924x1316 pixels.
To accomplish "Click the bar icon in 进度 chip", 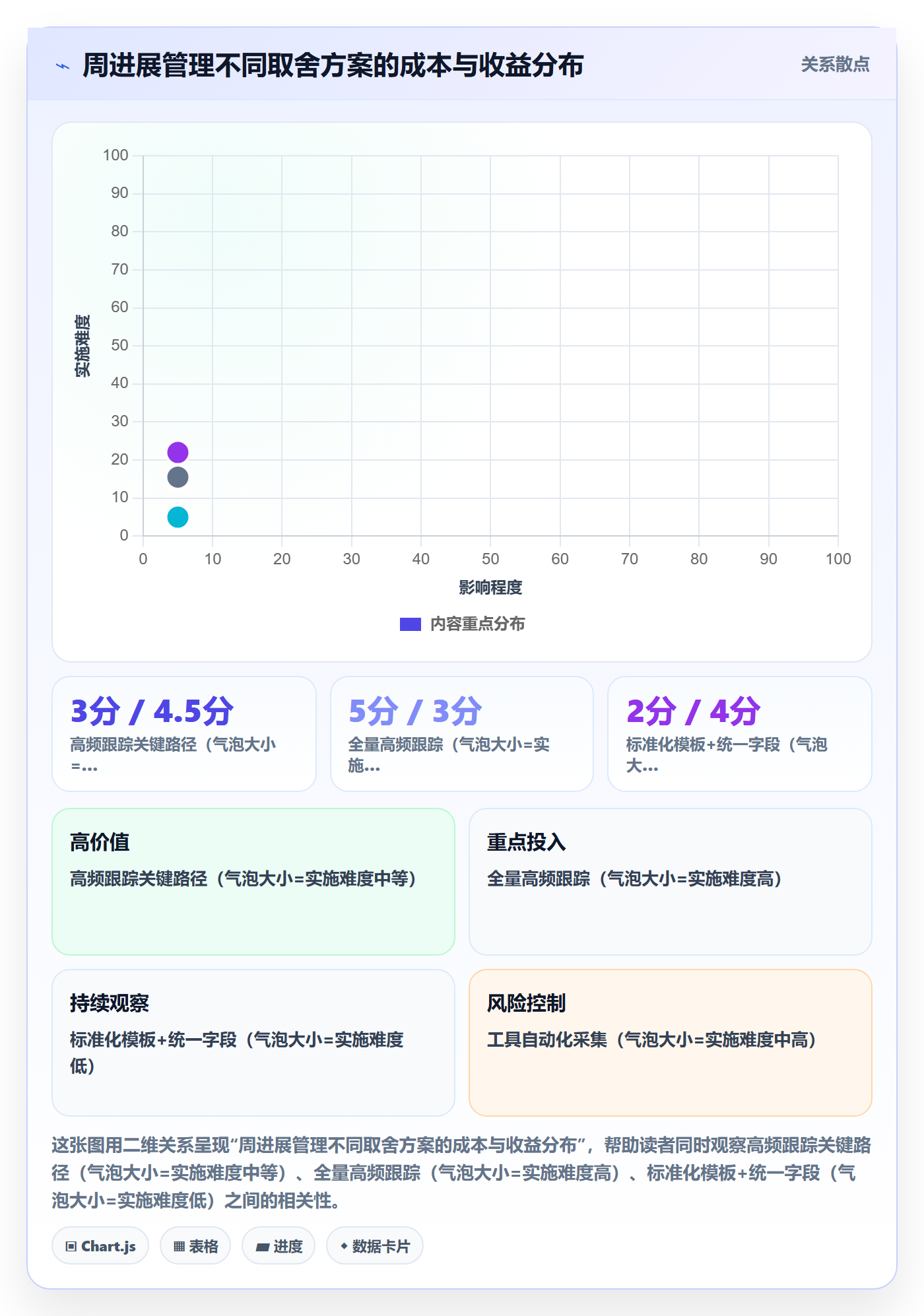I will click(x=263, y=1247).
